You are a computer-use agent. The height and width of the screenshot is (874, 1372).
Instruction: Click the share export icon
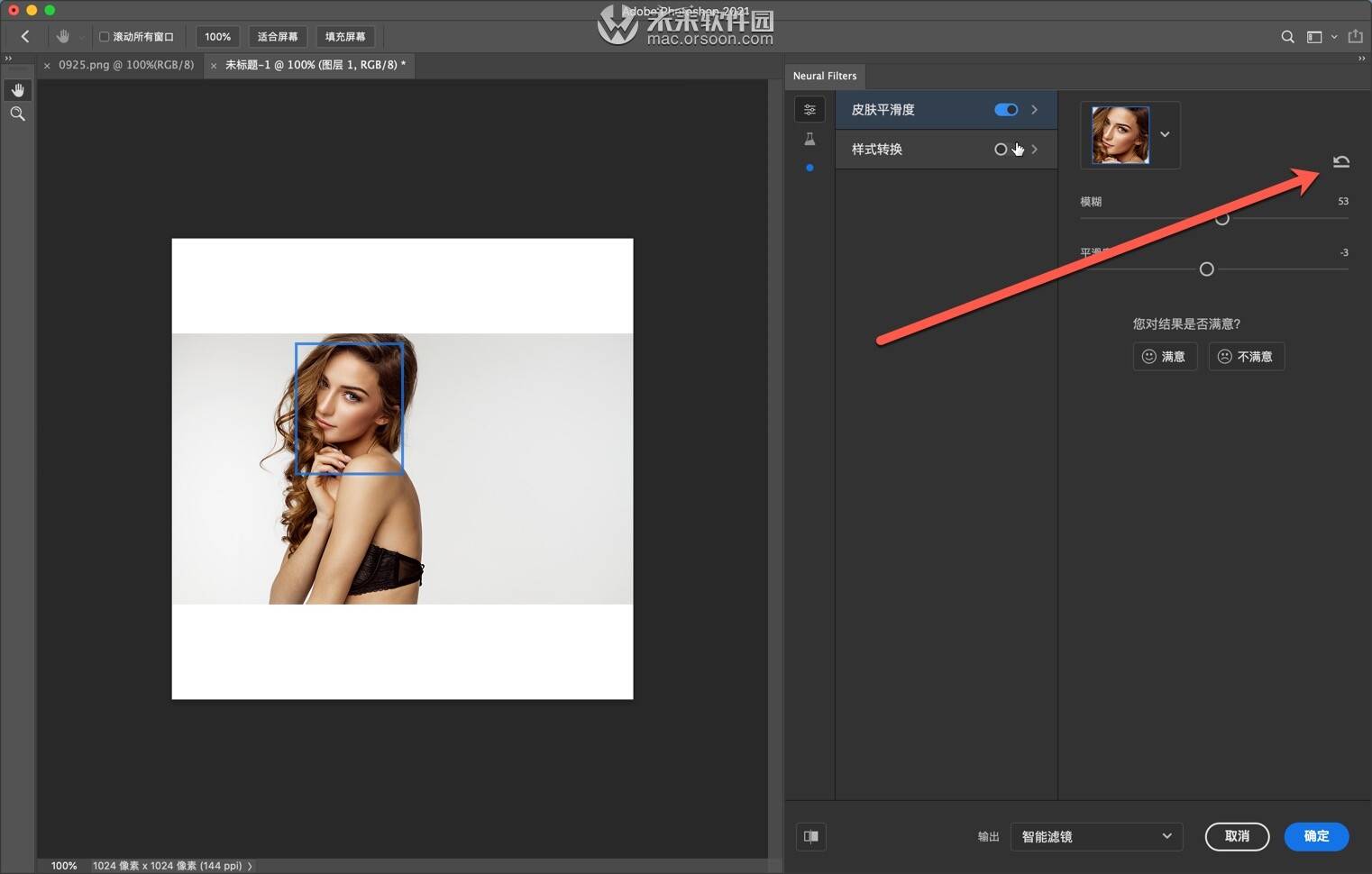coord(1355,37)
